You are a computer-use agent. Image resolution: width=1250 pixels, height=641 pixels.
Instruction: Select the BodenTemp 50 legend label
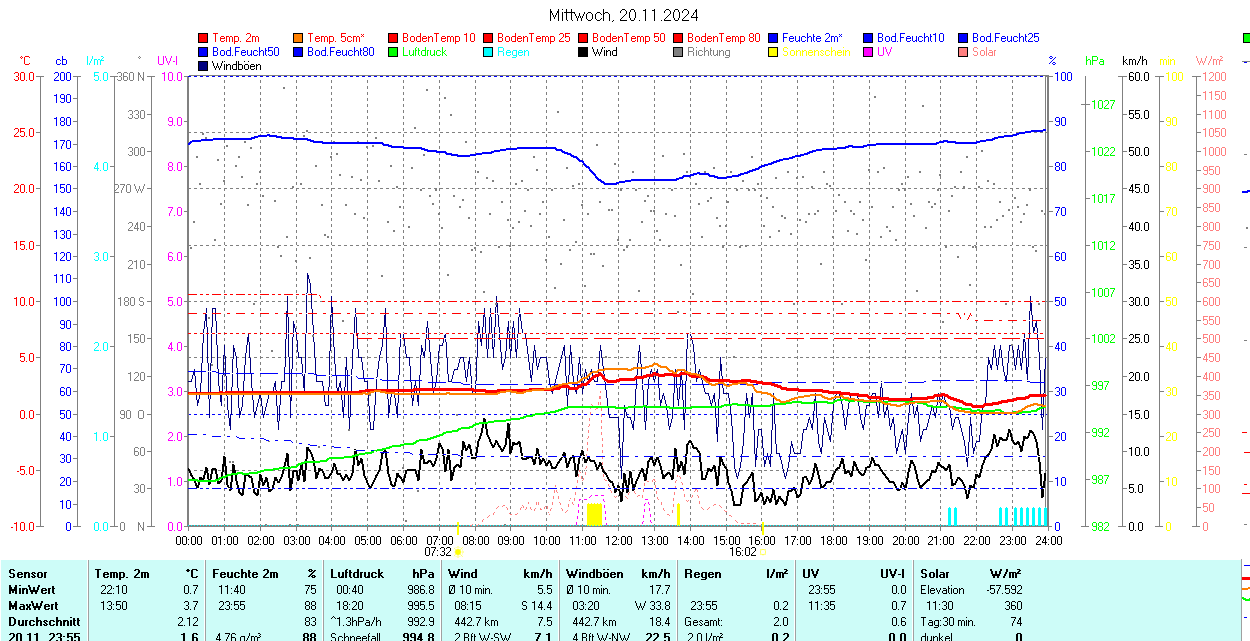628,38
